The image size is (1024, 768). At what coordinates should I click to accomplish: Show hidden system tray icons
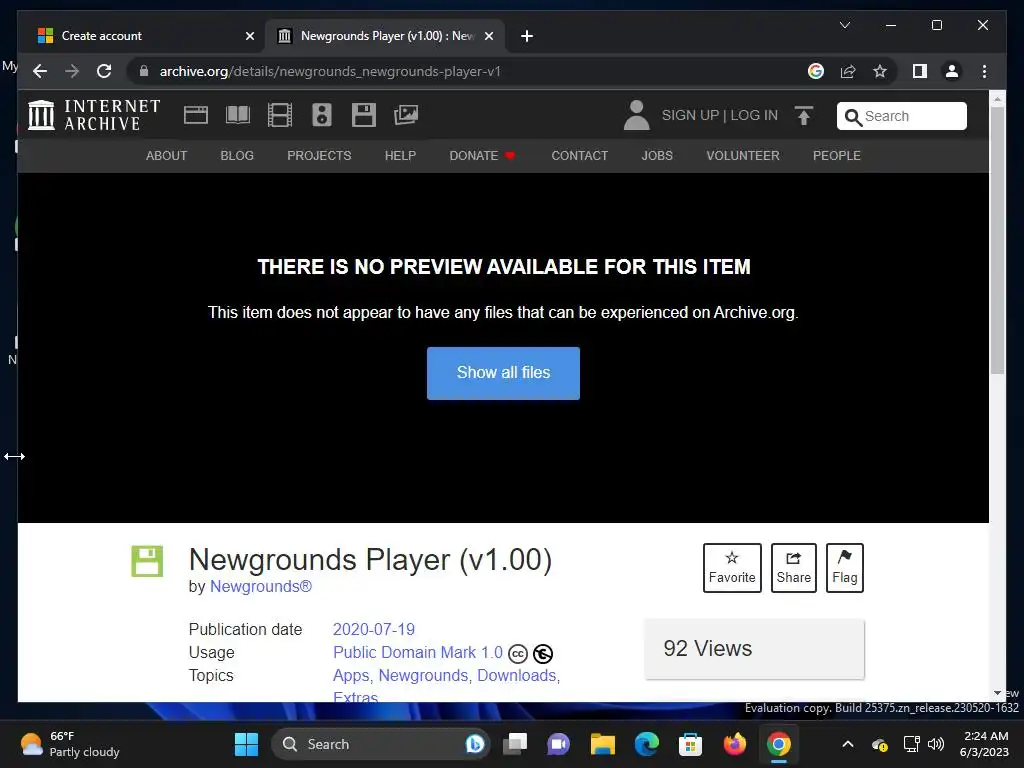pos(847,744)
